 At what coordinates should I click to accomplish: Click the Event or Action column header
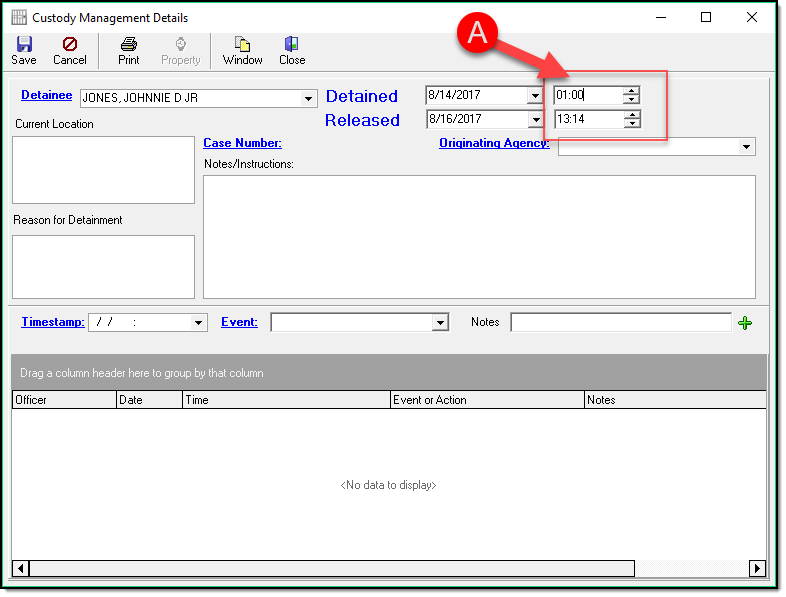click(x=486, y=400)
